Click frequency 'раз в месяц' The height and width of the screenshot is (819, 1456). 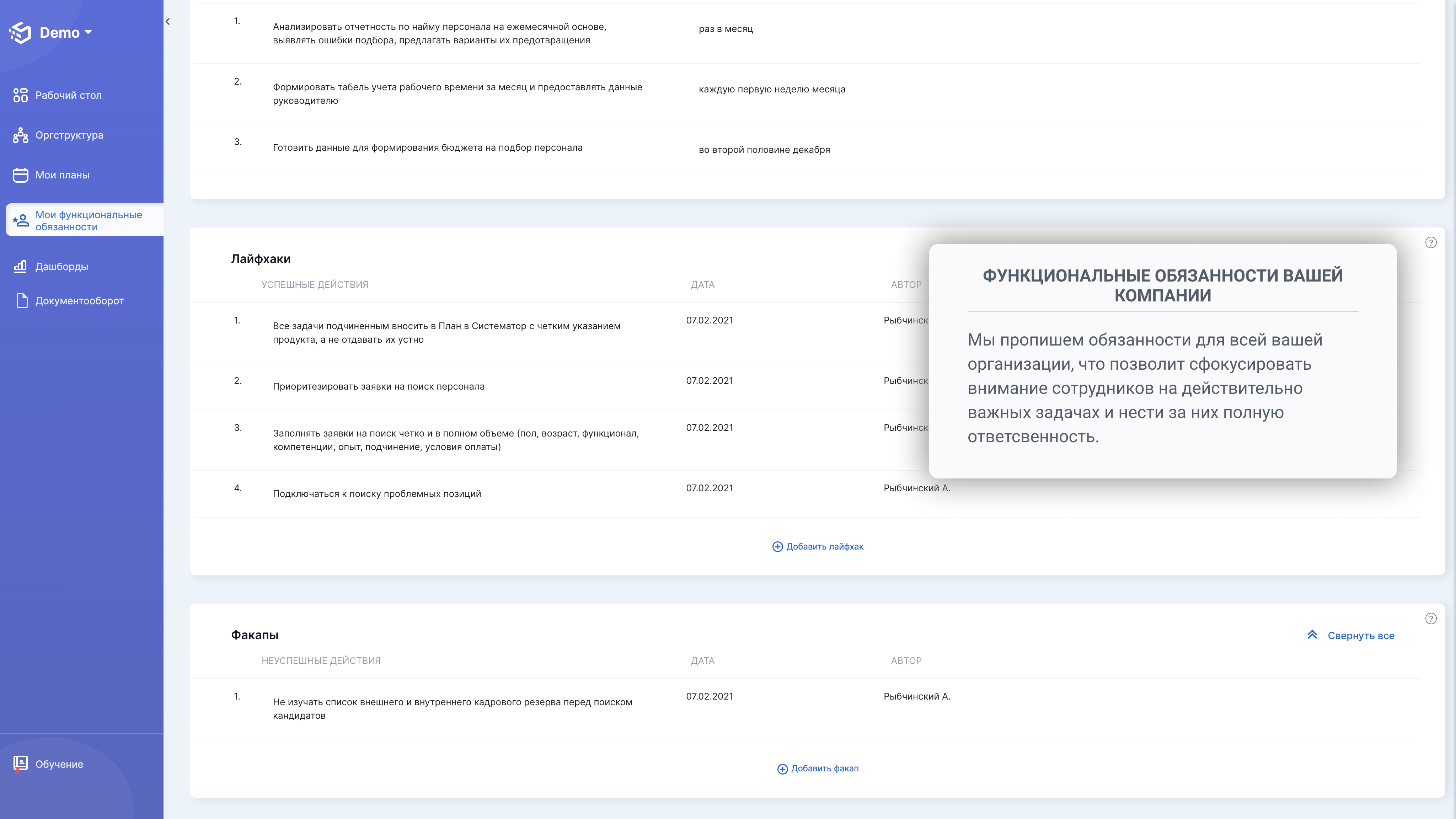tap(725, 29)
